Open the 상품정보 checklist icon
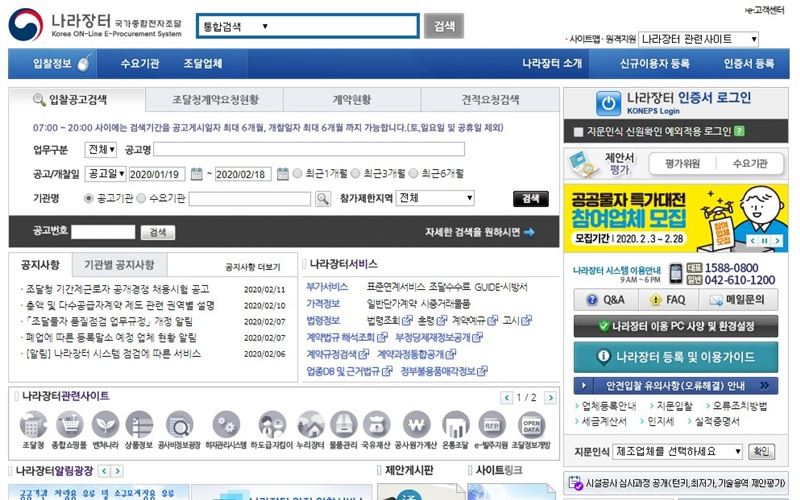 click(x=139, y=424)
